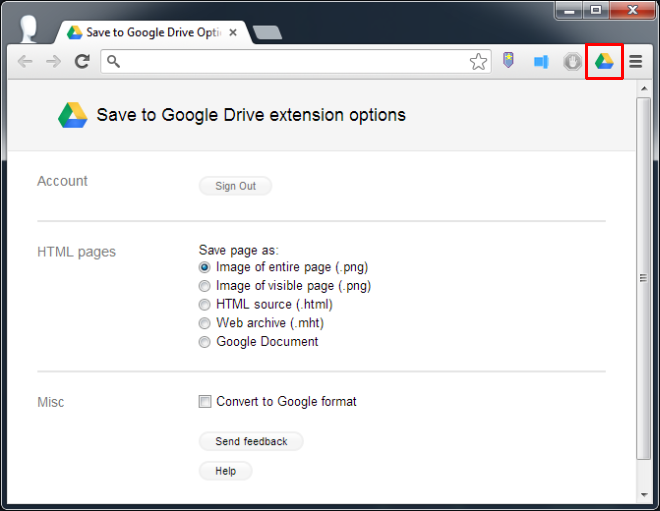
Task: Reload the current page
Action: point(82,62)
